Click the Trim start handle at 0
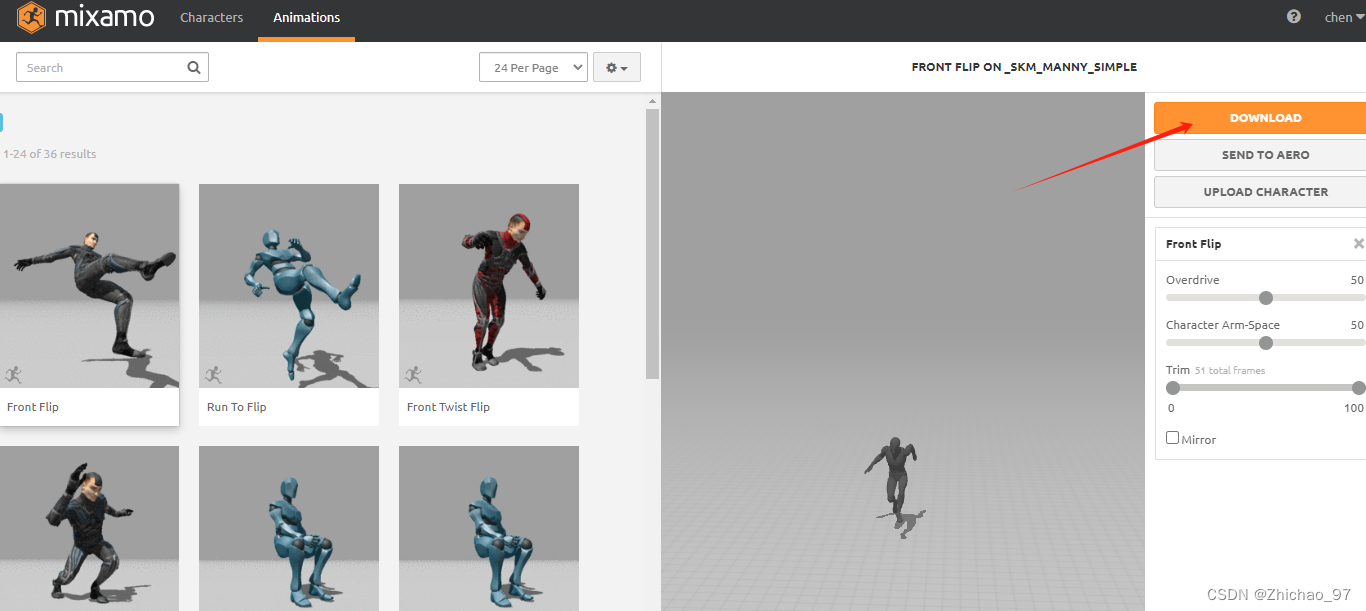The image size is (1366, 611). coord(1173,388)
